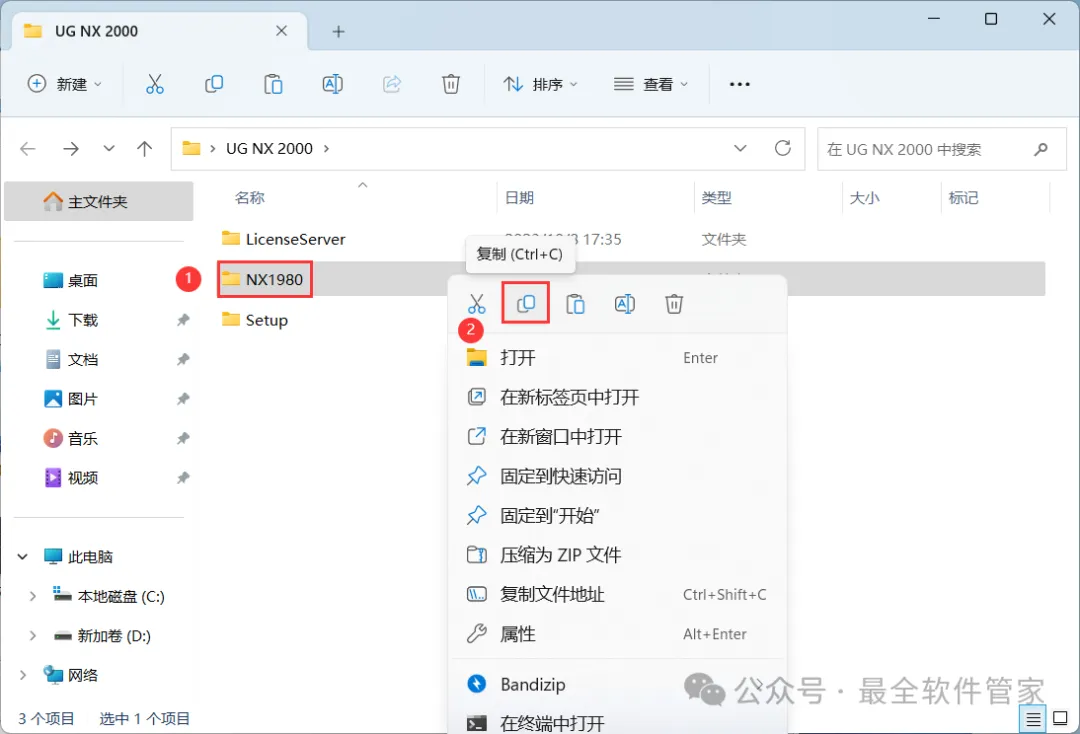Open 图片 in the sidebar
The width and height of the screenshot is (1080, 734).
(x=72, y=398)
